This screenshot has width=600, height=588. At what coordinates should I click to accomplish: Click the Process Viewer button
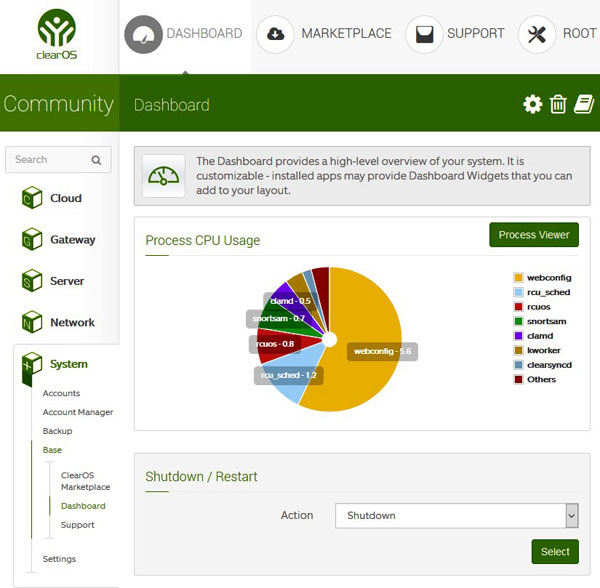[x=534, y=235]
